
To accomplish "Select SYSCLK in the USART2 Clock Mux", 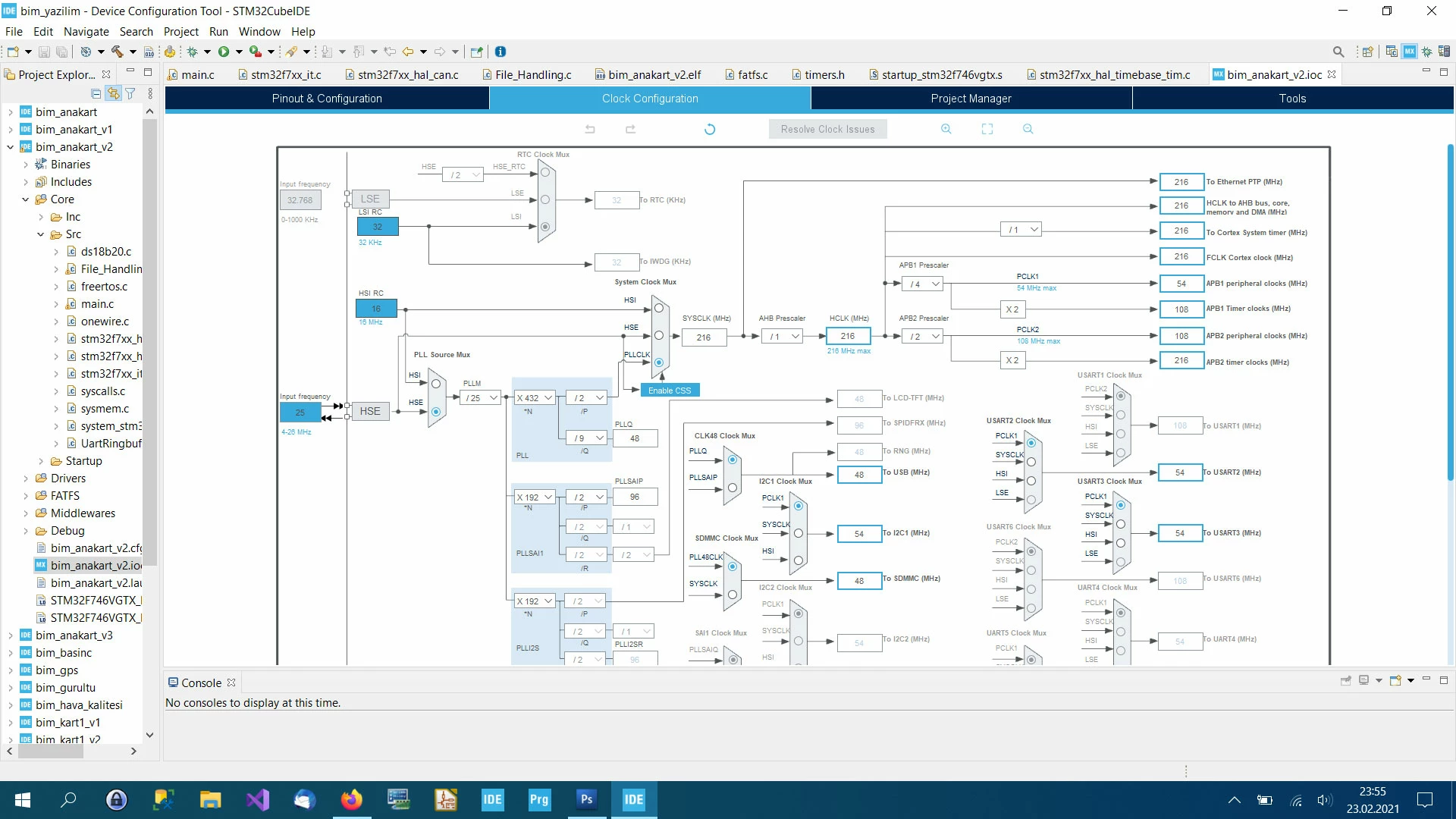I will pyautogui.click(x=1031, y=462).
